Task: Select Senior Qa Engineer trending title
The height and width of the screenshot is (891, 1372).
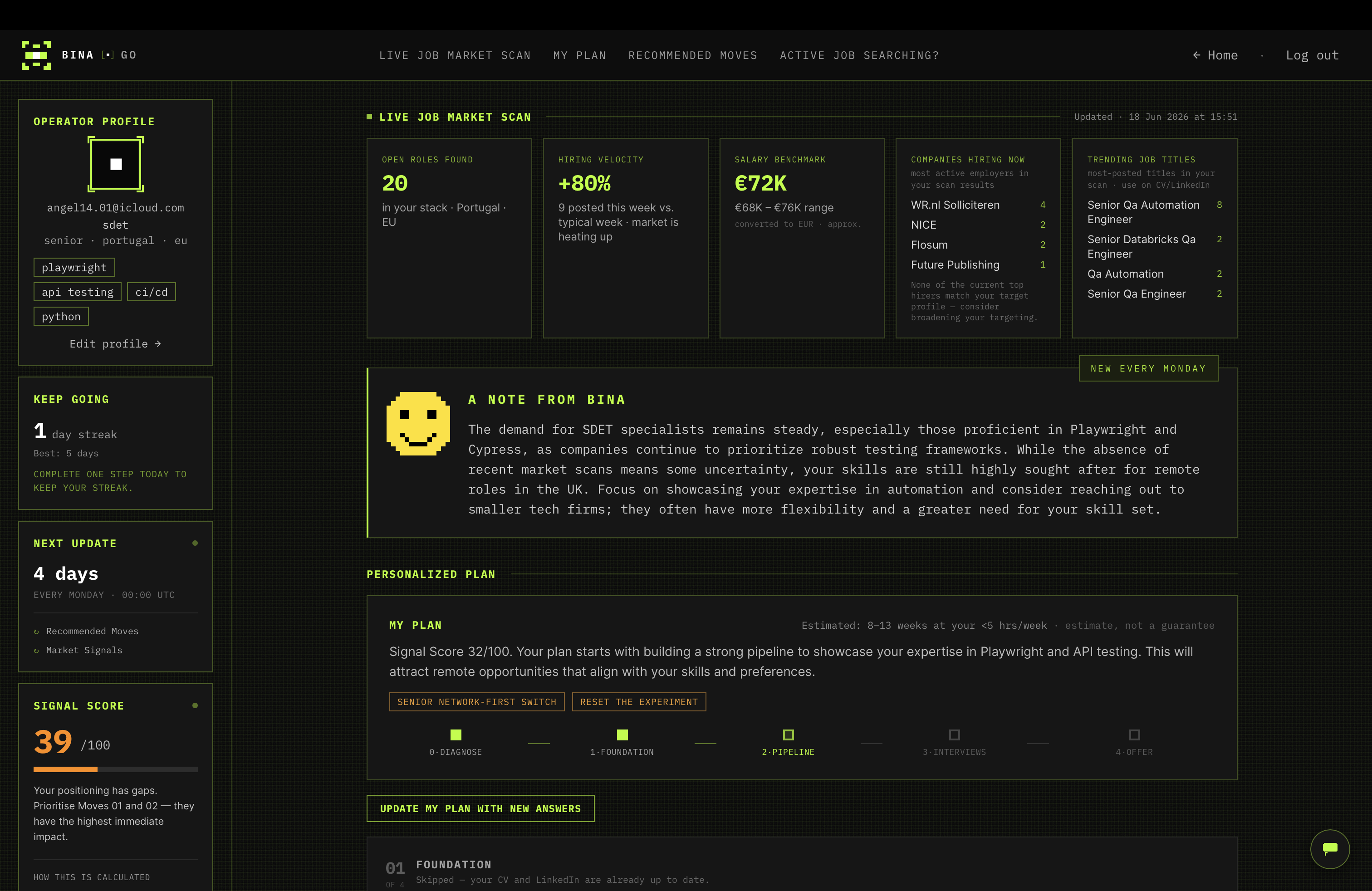Action: point(1154,294)
